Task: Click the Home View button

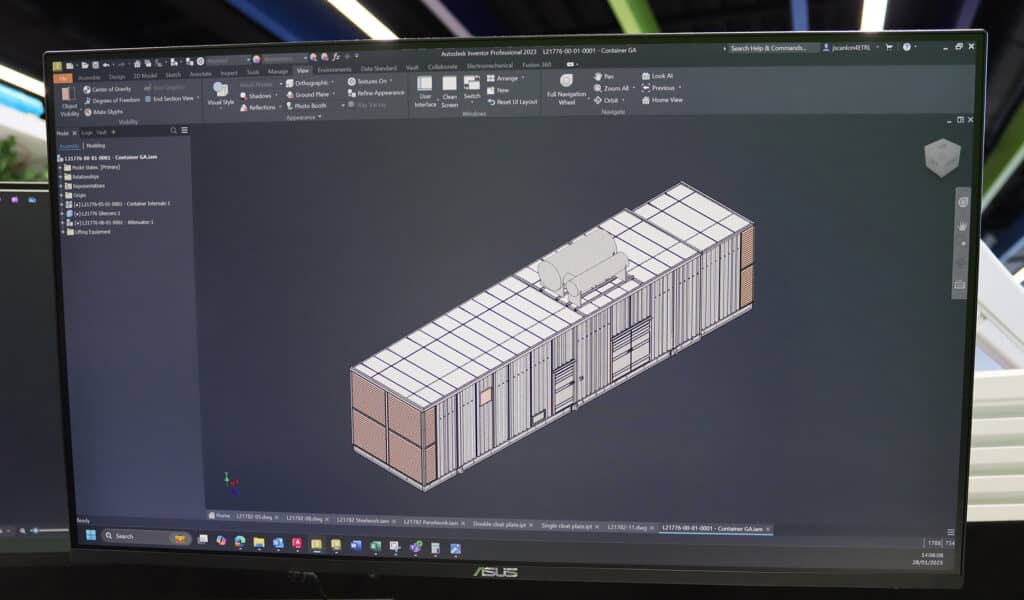Action: coord(662,100)
